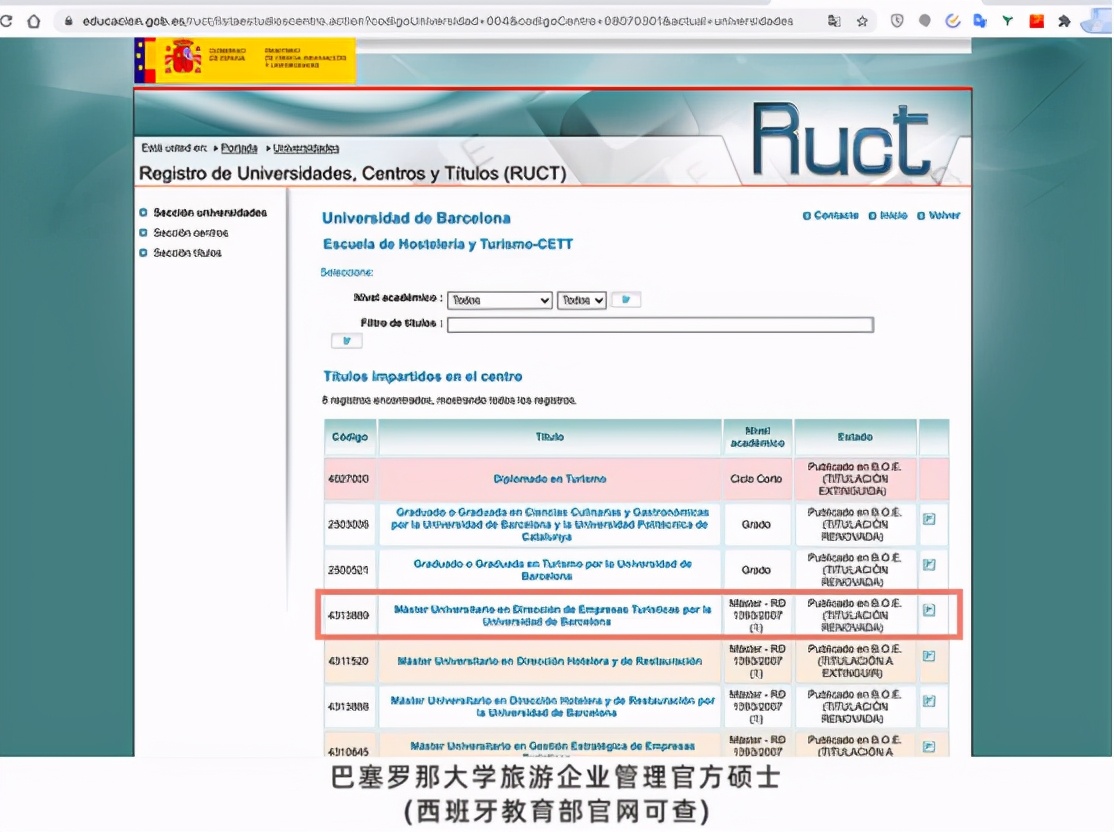
Task: Open details icon for Dirección de Empresas Turísticas row
Action: pos(929,610)
